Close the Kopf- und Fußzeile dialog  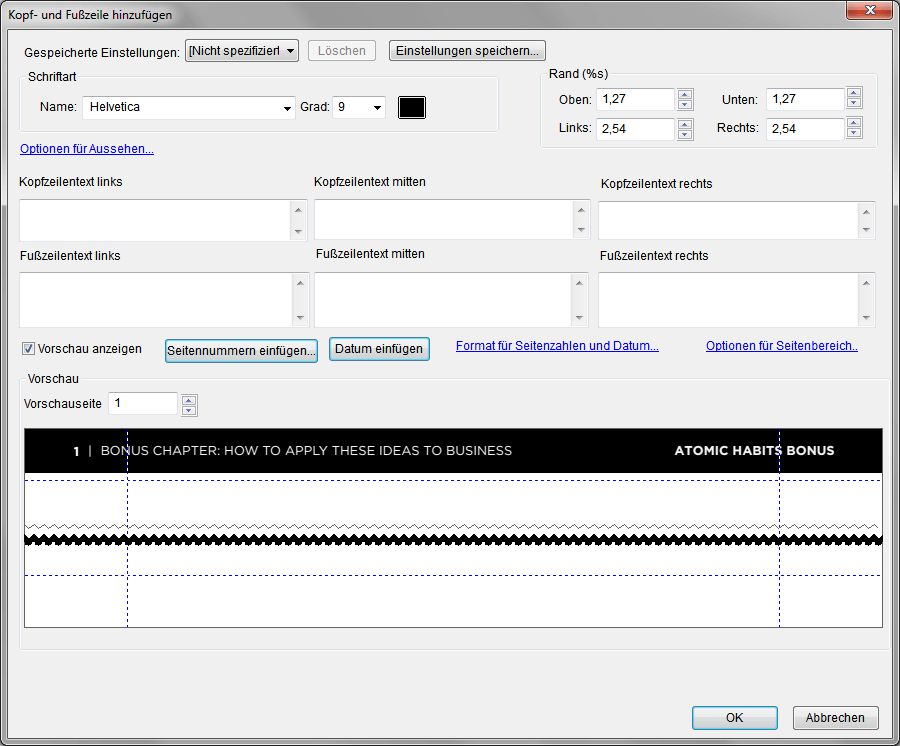[870, 10]
